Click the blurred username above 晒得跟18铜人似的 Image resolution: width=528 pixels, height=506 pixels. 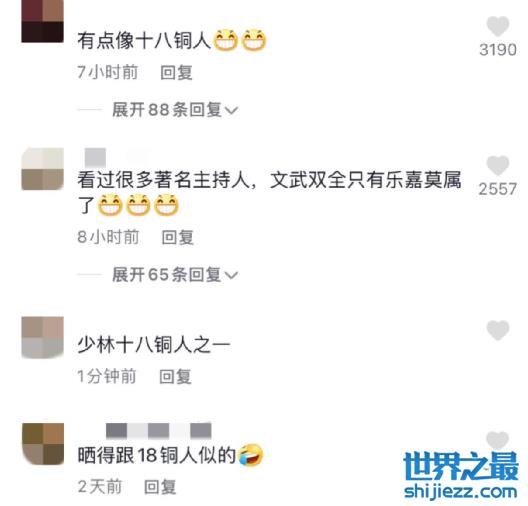[x=159, y=431]
